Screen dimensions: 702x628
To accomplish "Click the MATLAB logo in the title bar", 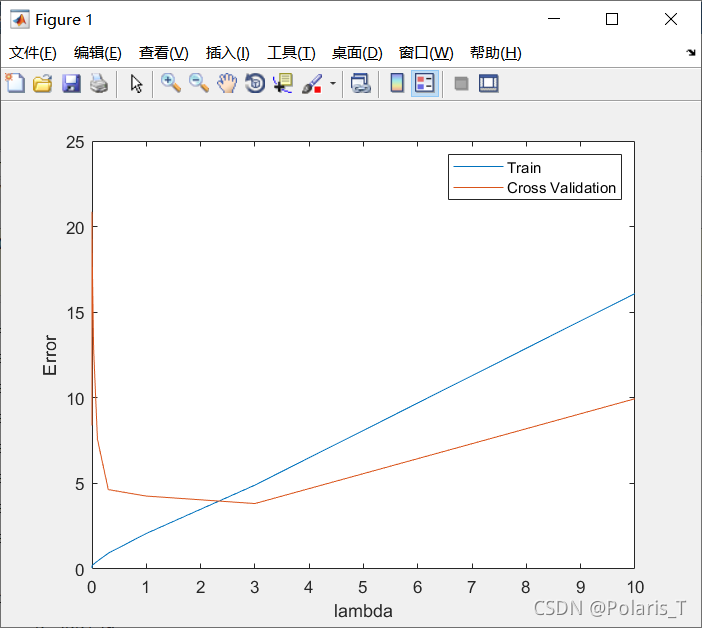I will click(x=20, y=20).
